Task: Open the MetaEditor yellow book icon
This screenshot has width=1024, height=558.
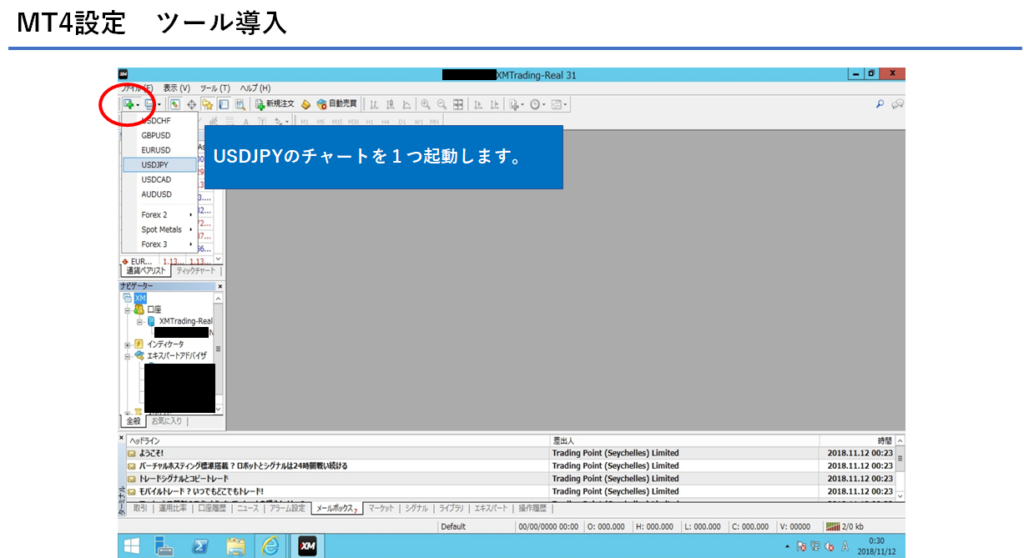Action: [x=306, y=104]
